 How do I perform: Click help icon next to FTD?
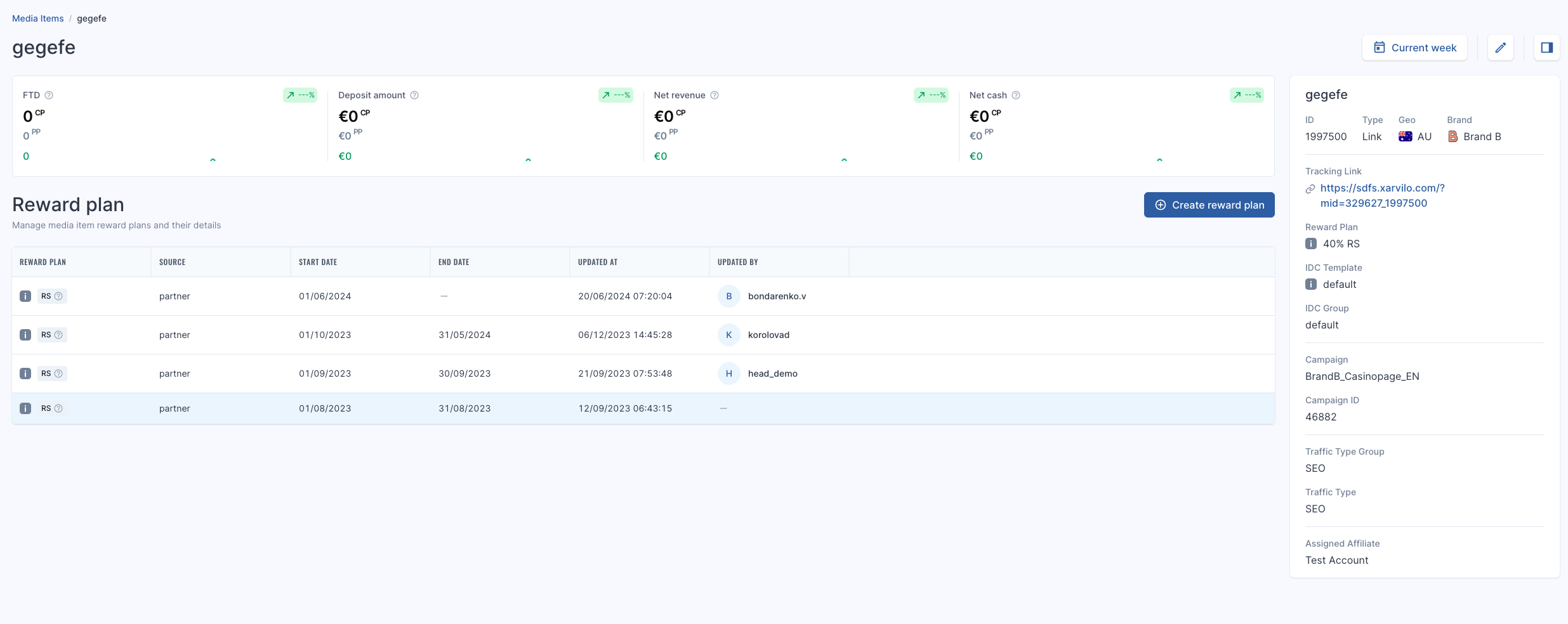(x=49, y=95)
